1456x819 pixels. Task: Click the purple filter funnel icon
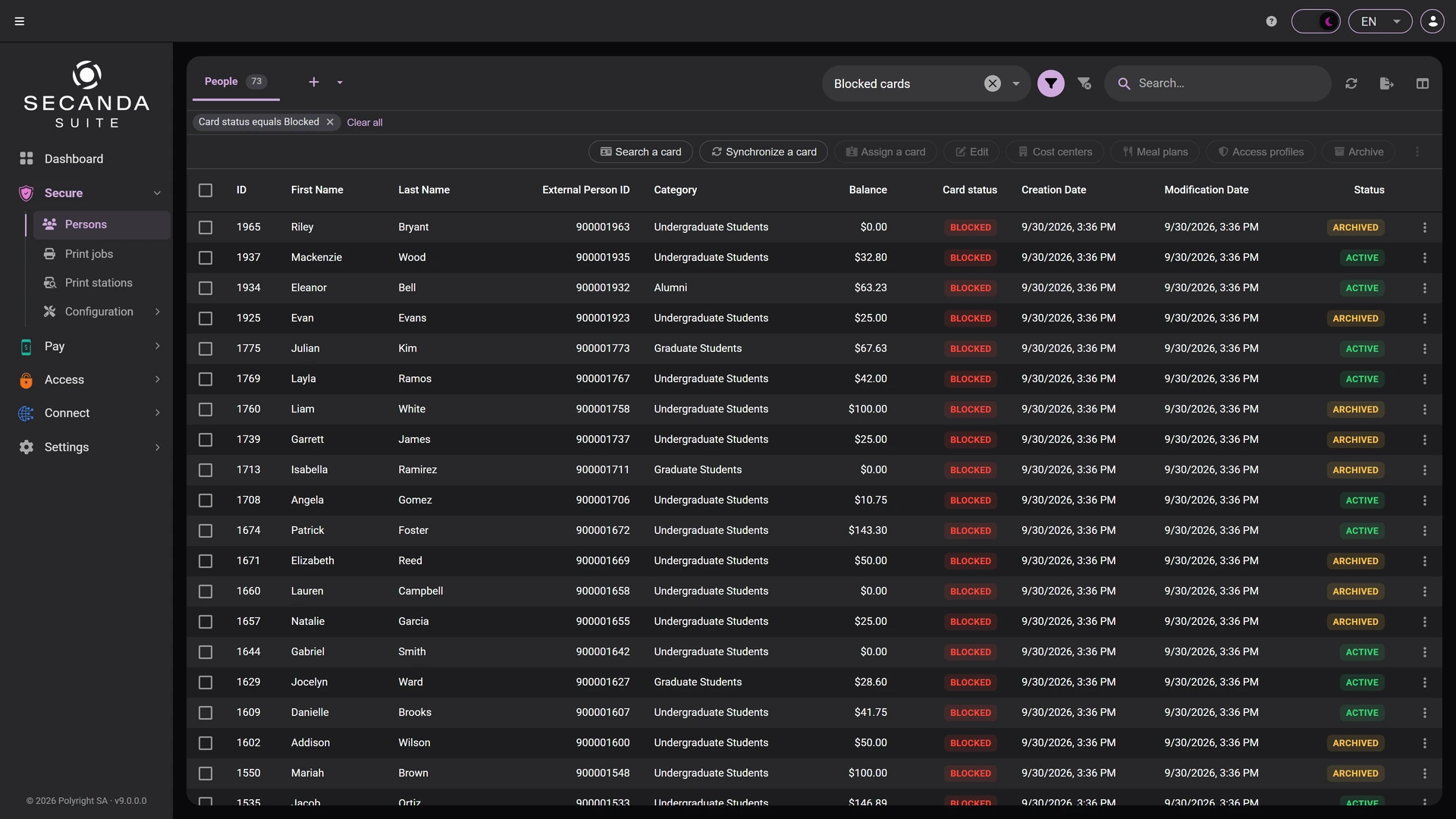pyautogui.click(x=1051, y=83)
